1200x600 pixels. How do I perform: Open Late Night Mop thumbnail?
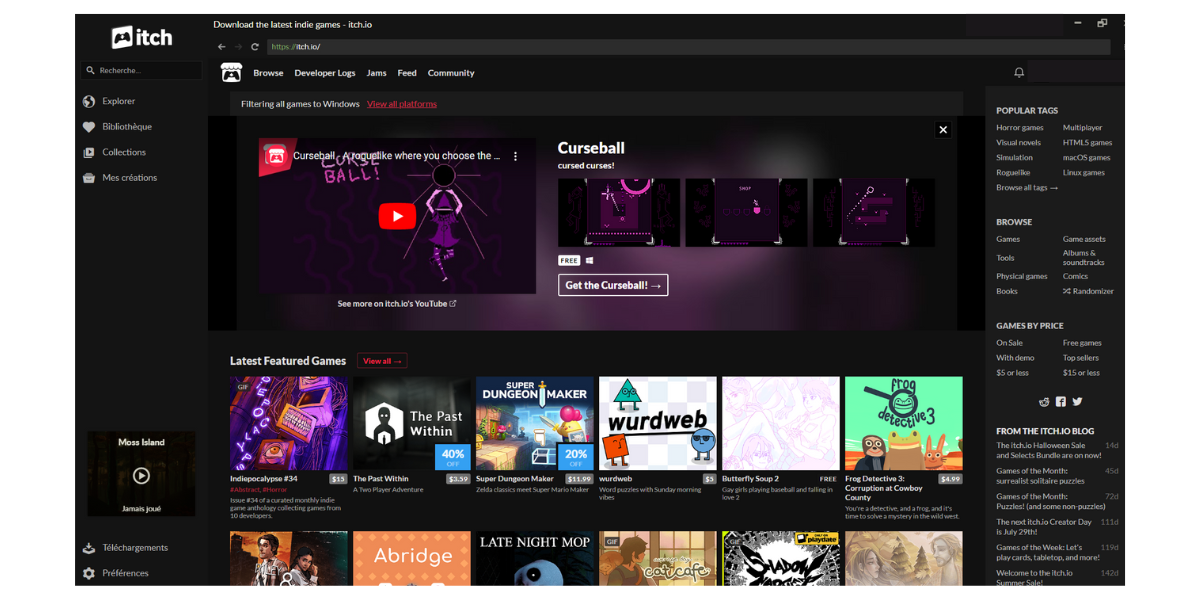tap(535, 558)
